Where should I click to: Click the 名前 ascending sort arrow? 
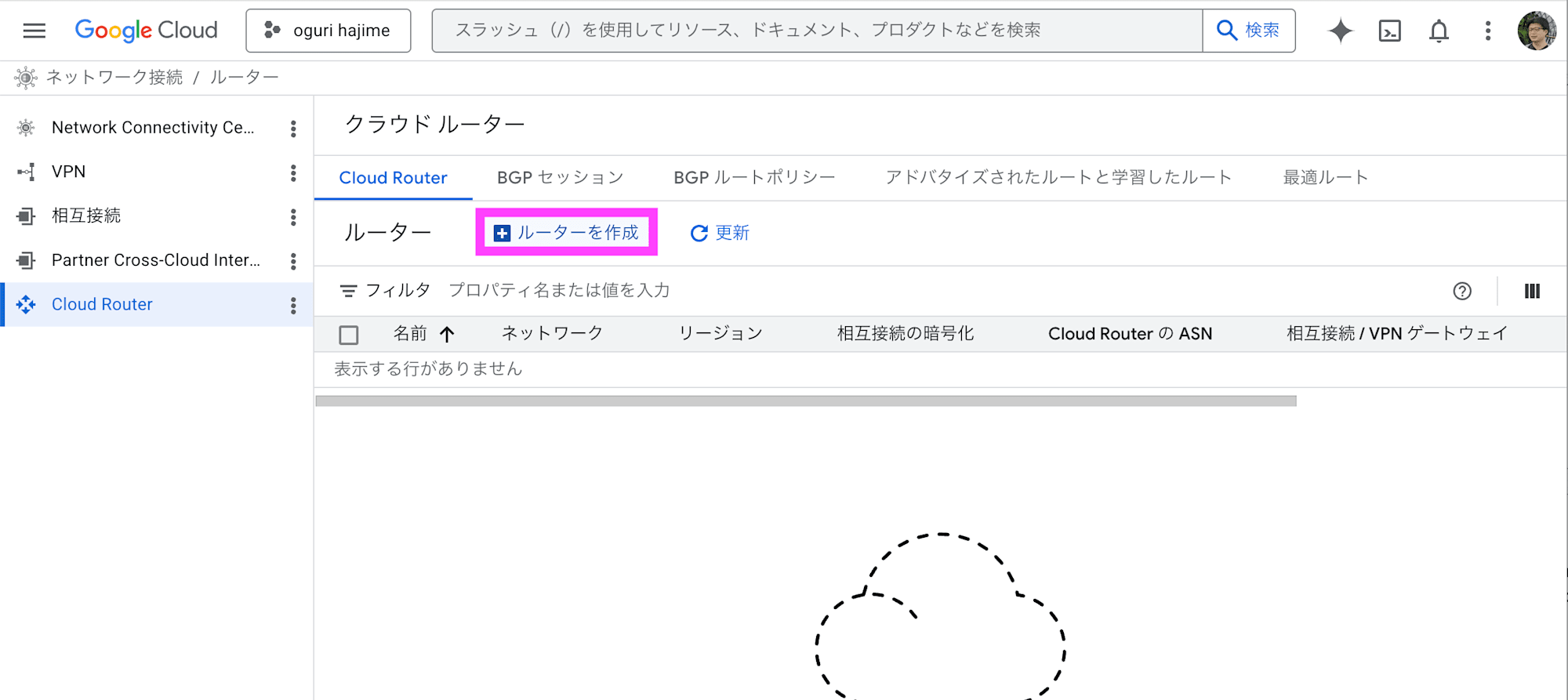(447, 335)
